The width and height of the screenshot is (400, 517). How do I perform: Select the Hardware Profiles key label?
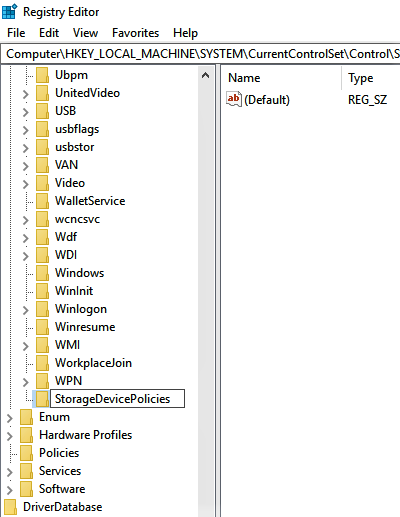[85, 435]
